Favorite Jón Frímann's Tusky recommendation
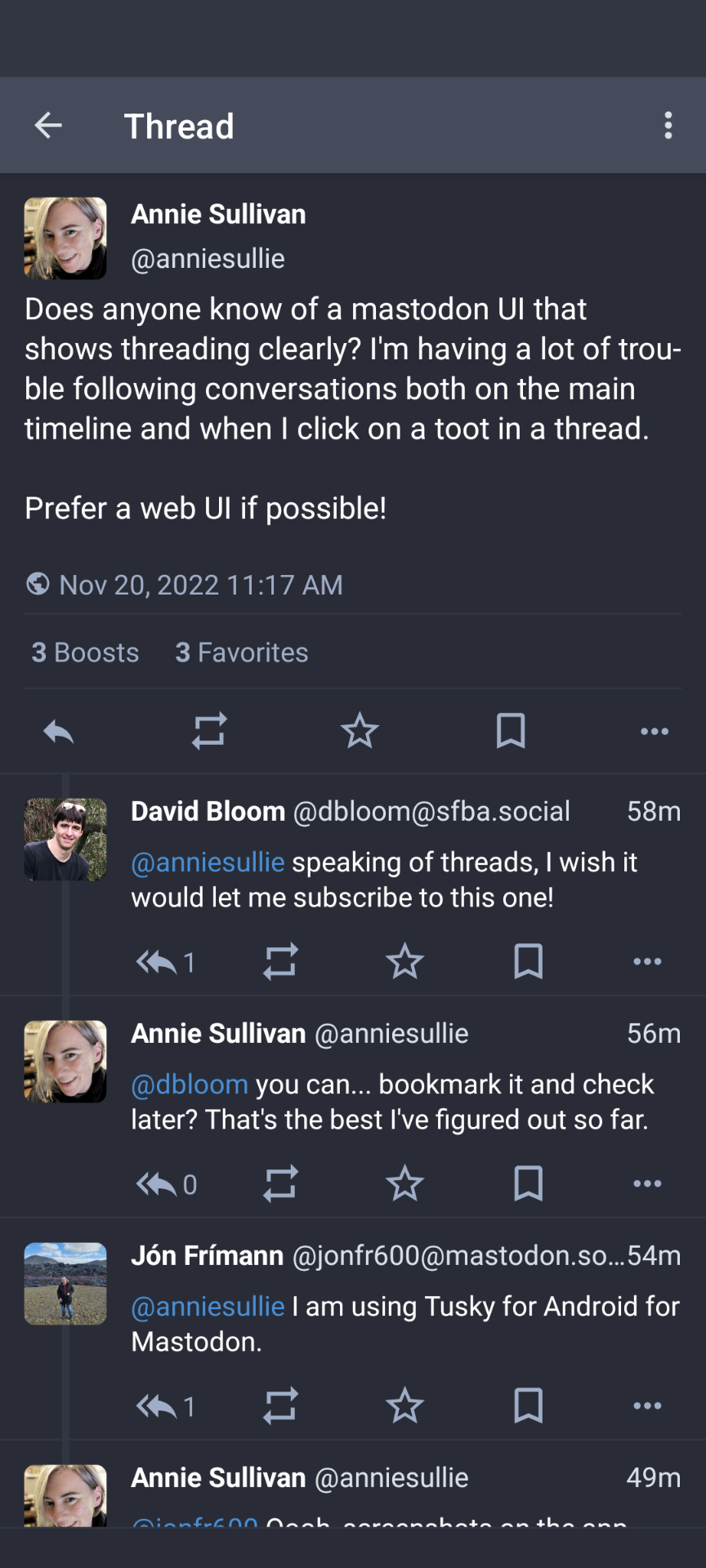The height and width of the screenshot is (1568, 706). (404, 1405)
